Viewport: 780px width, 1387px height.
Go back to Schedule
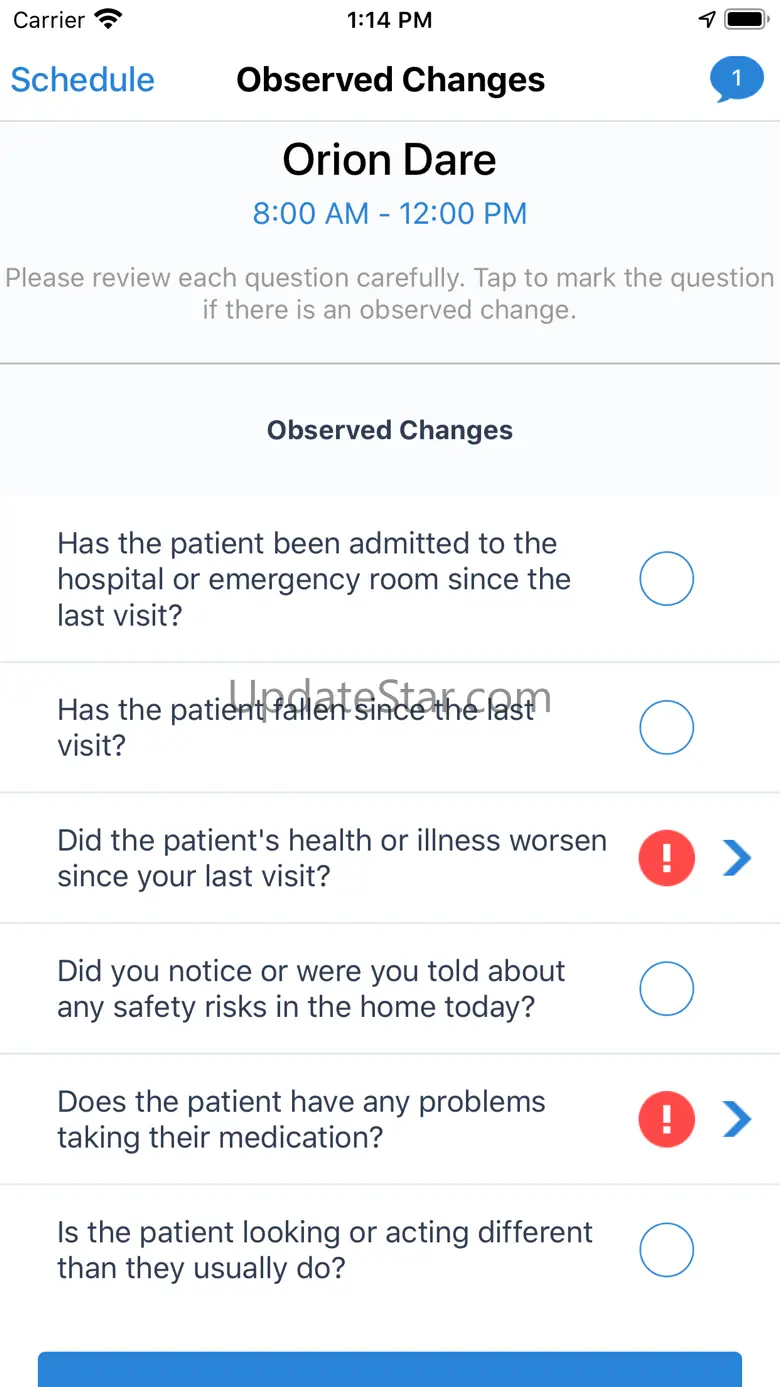coord(82,80)
